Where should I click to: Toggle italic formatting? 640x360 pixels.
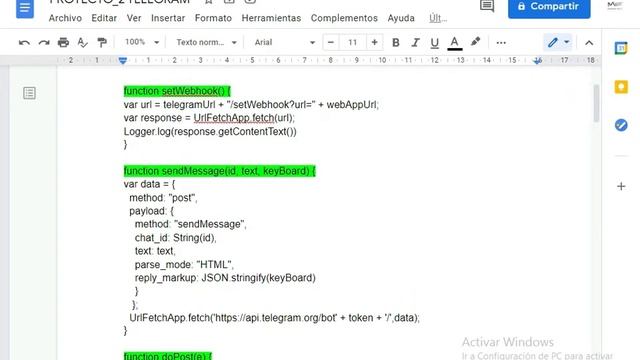tap(416, 42)
